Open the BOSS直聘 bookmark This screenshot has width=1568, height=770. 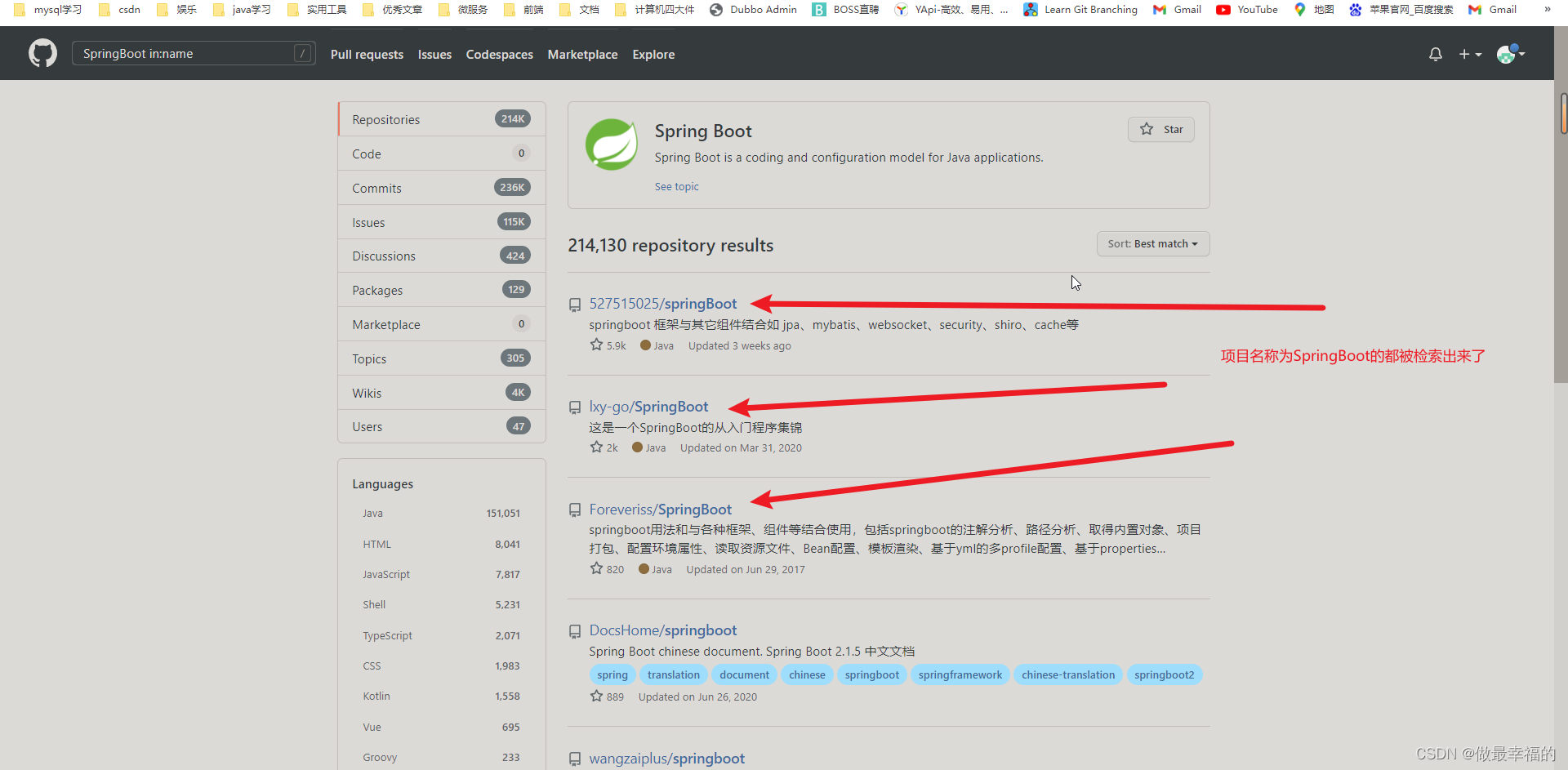tap(845, 10)
